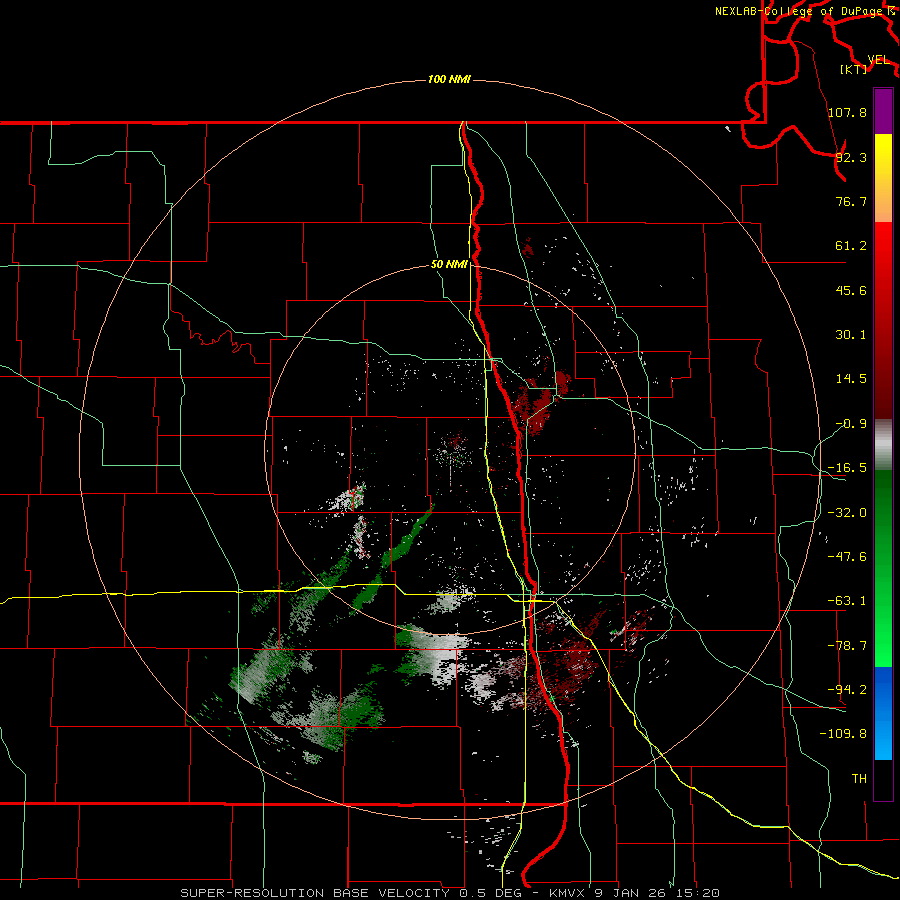900x900 pixels.
Task: Click the [KT] units label
Action: click(853, 69)
